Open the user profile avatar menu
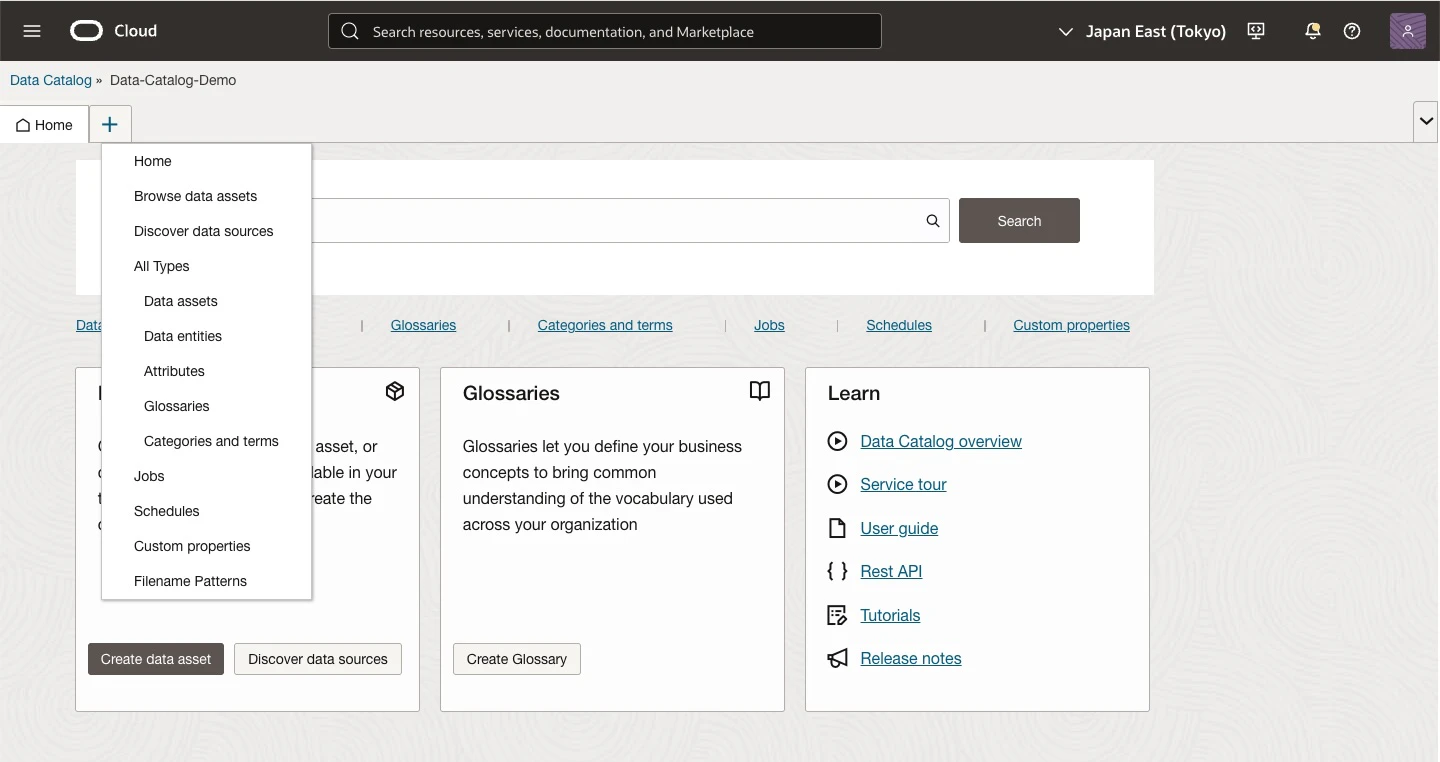 1408,31
